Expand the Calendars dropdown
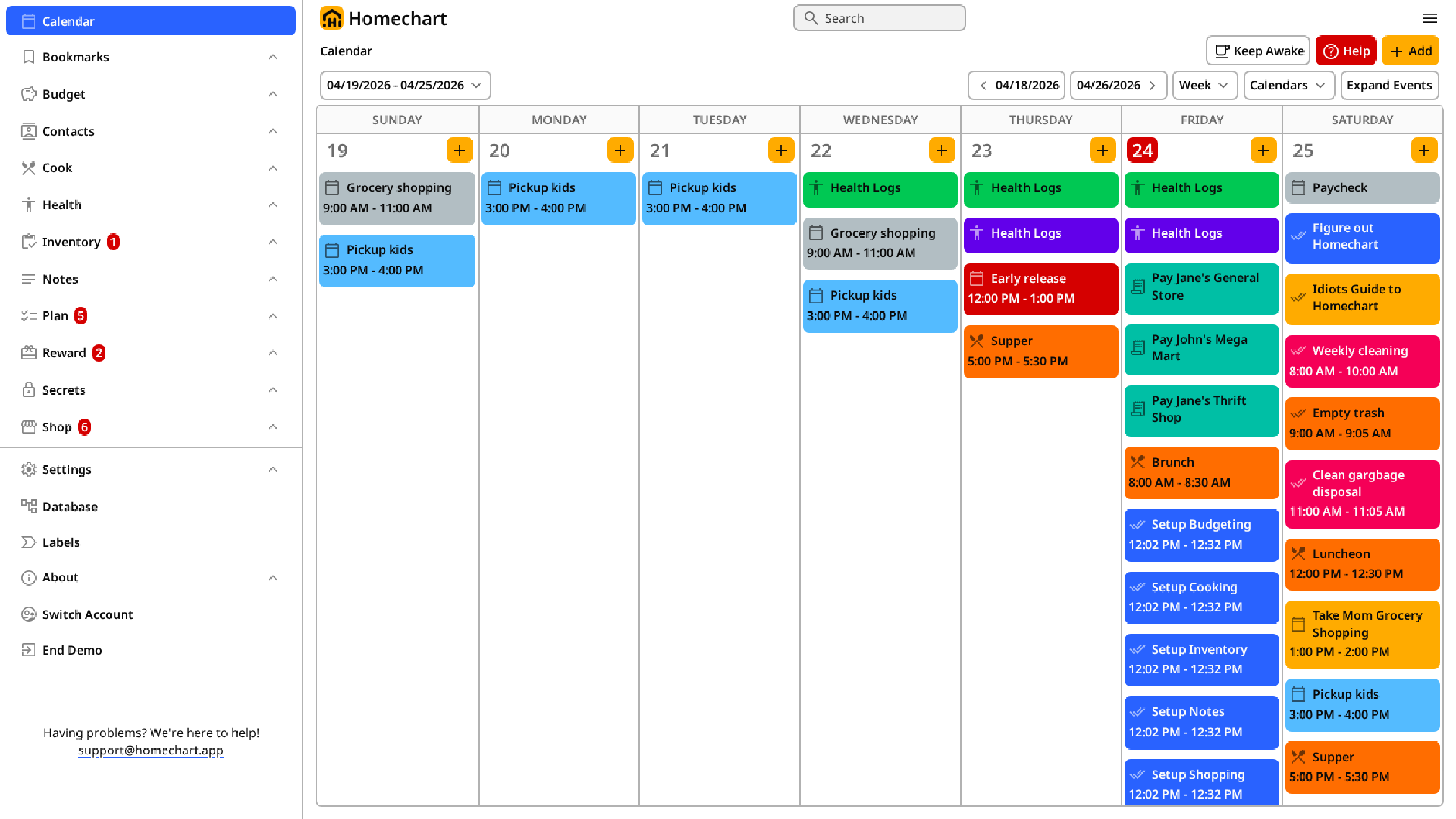Viewport: 1456px width, 819px height. pyautogui.click(x=1289, y=85)
